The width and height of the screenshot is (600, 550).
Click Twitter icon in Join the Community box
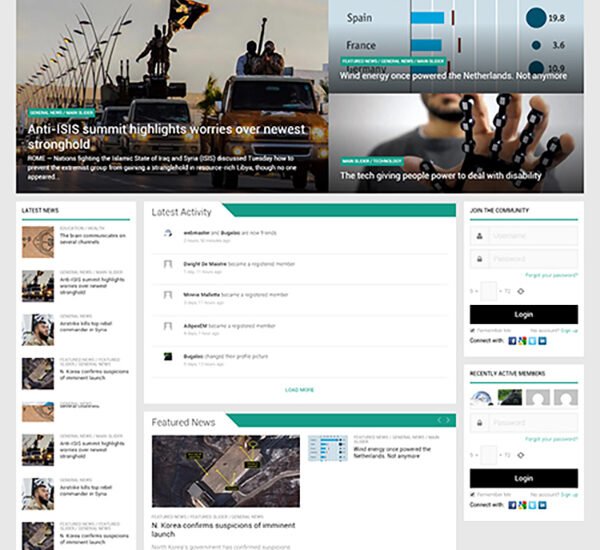tap(532, 340)
